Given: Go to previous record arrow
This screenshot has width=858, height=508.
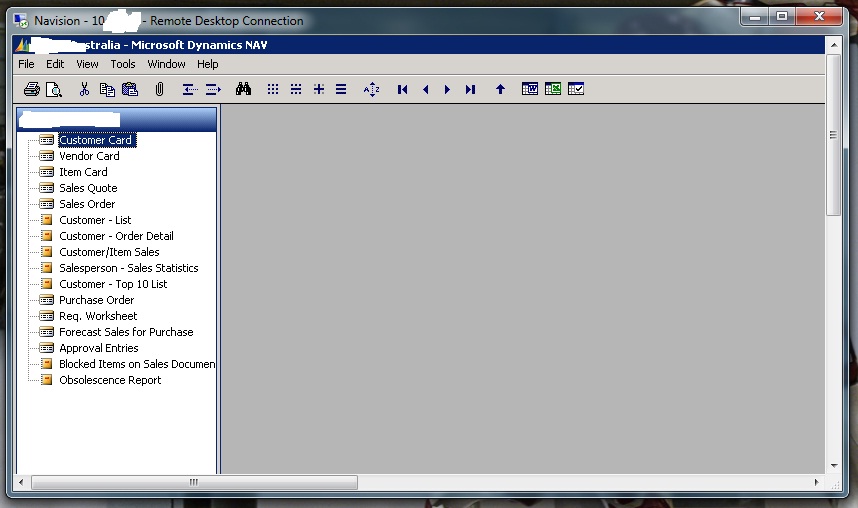Looking at the screenshot, I should click(425, 89).
